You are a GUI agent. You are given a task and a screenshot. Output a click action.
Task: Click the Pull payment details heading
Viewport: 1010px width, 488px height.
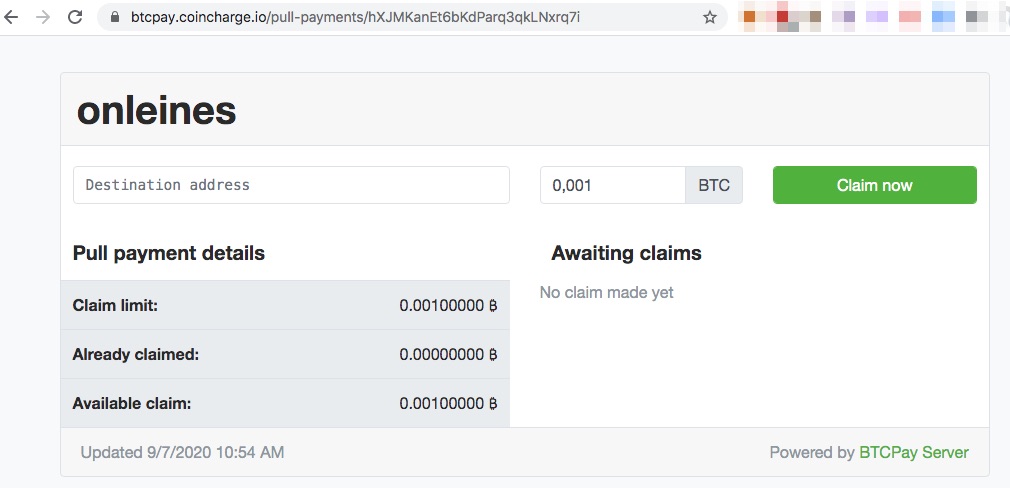169,253
